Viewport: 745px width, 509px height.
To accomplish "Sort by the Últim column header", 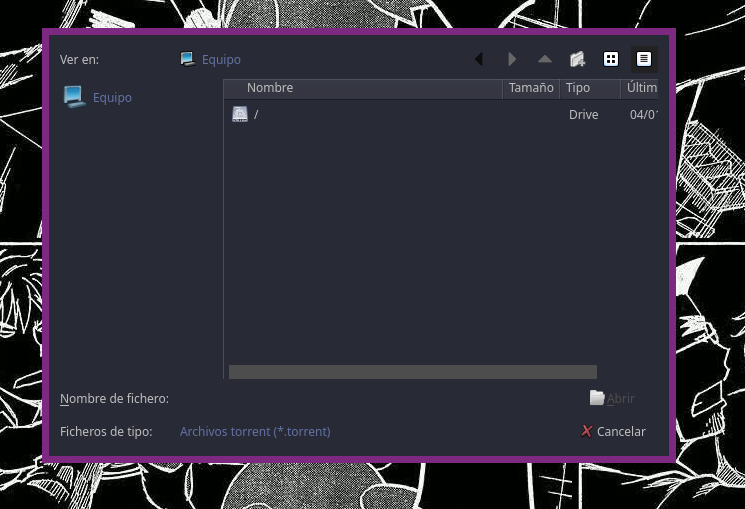I will 640,88.
